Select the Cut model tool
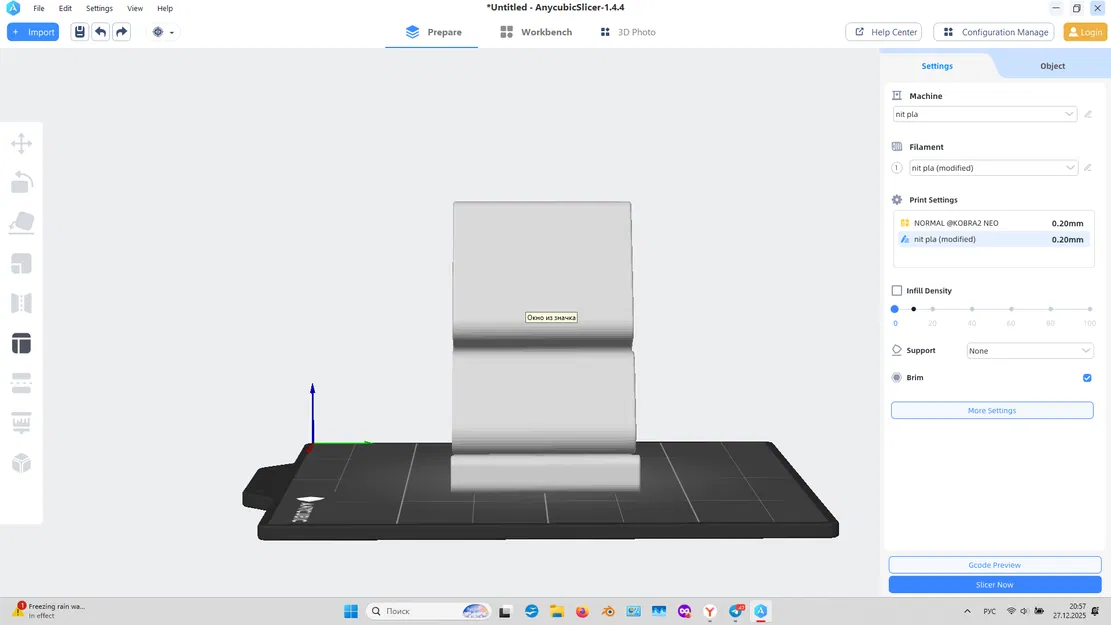The height and width of the screenshot is (625, 1111). coord(21,383)
